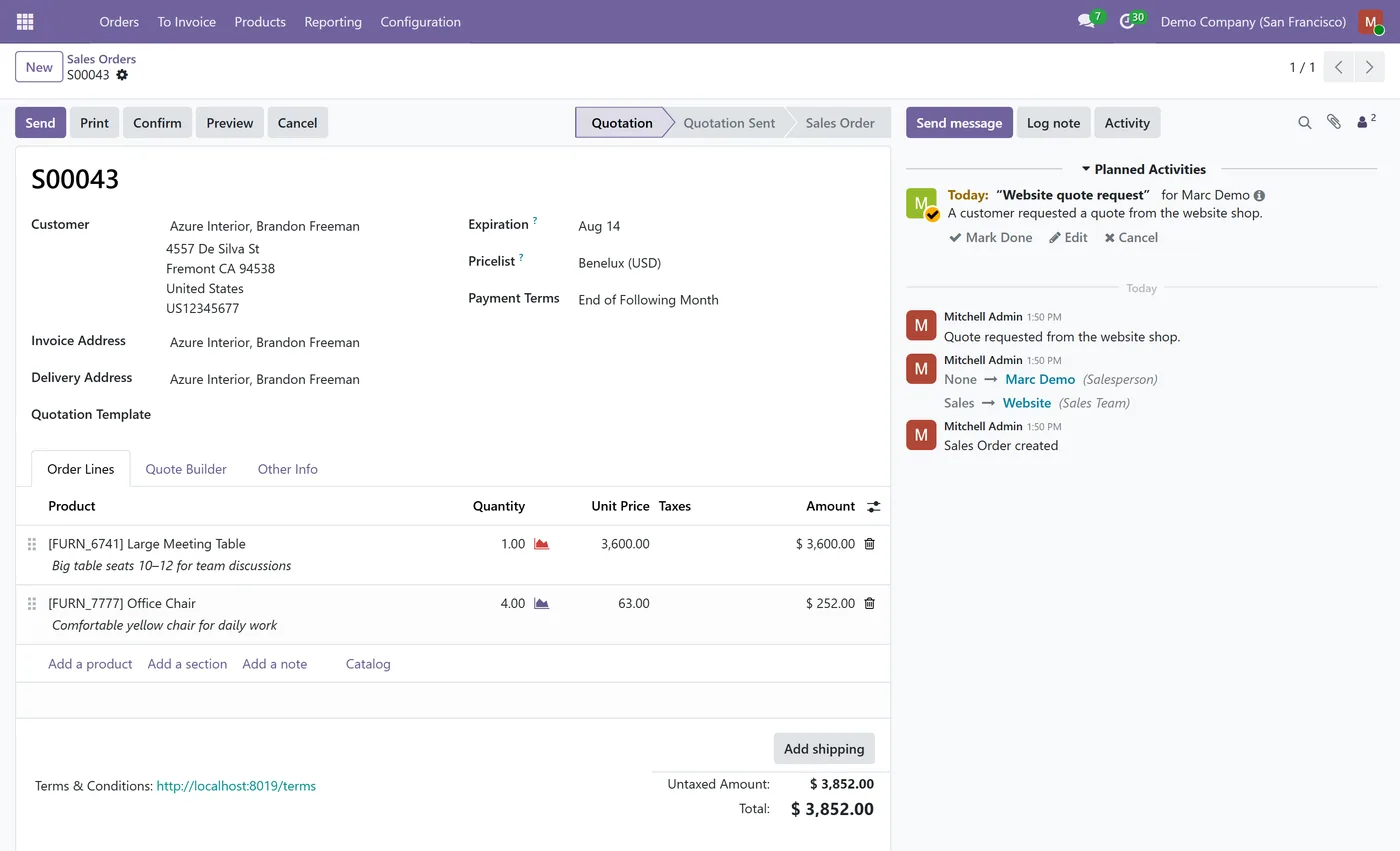This screenshot has width=1400, height=851.
Task: Go to previous record arrow
Action: (x=1339, y=67)
